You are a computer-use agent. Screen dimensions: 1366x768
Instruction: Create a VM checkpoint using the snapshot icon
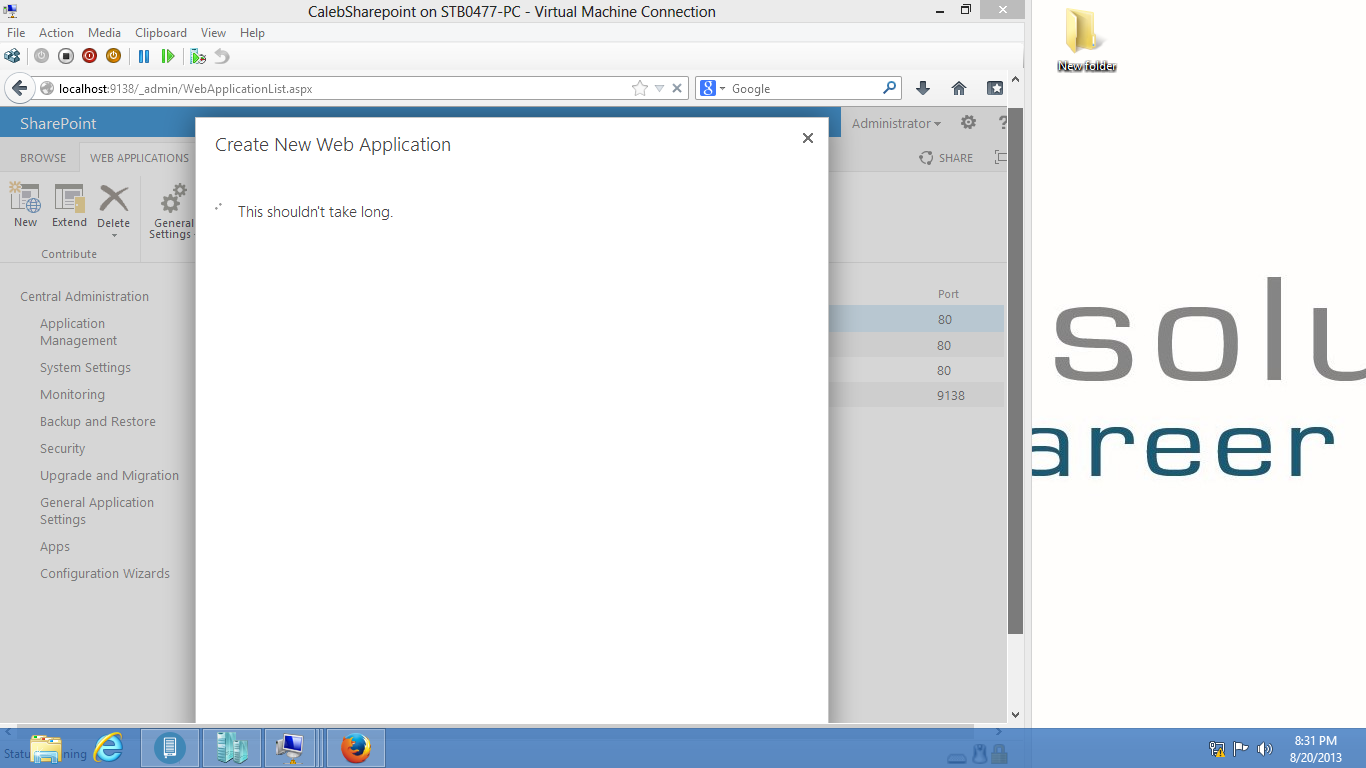click(198, 56)
